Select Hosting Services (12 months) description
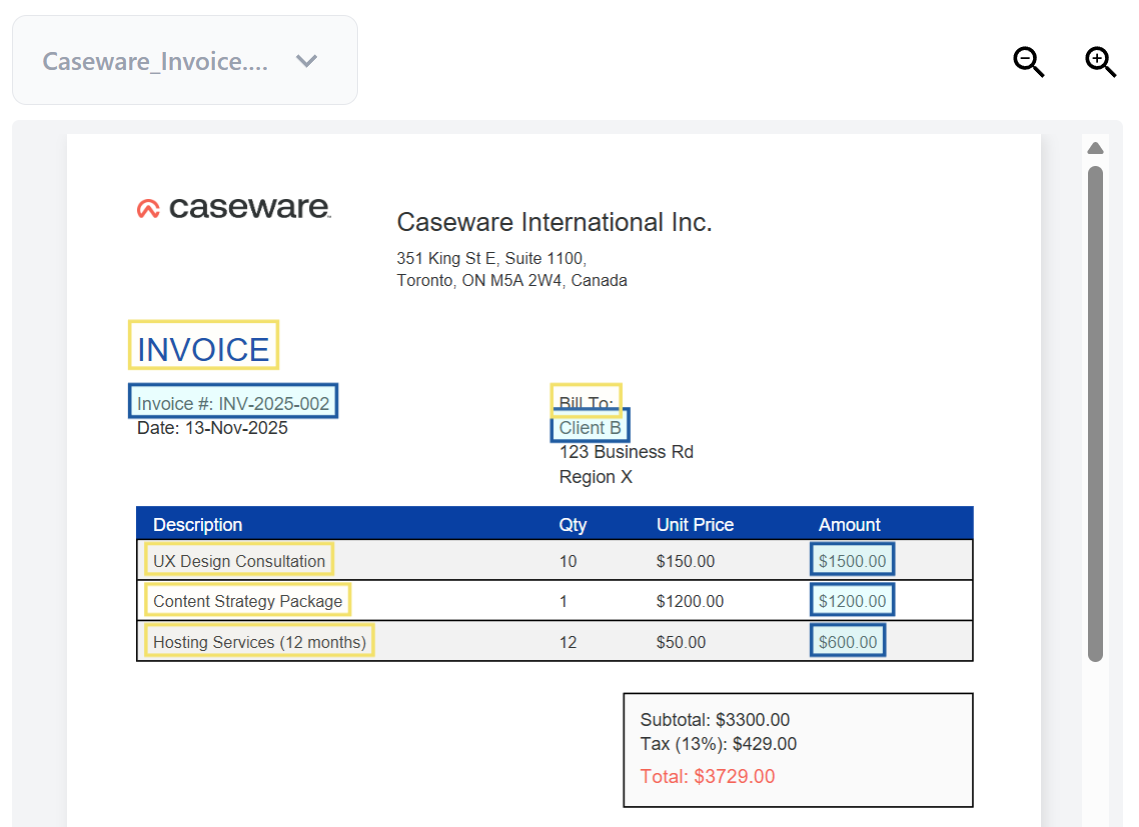 tap(259, 641)
